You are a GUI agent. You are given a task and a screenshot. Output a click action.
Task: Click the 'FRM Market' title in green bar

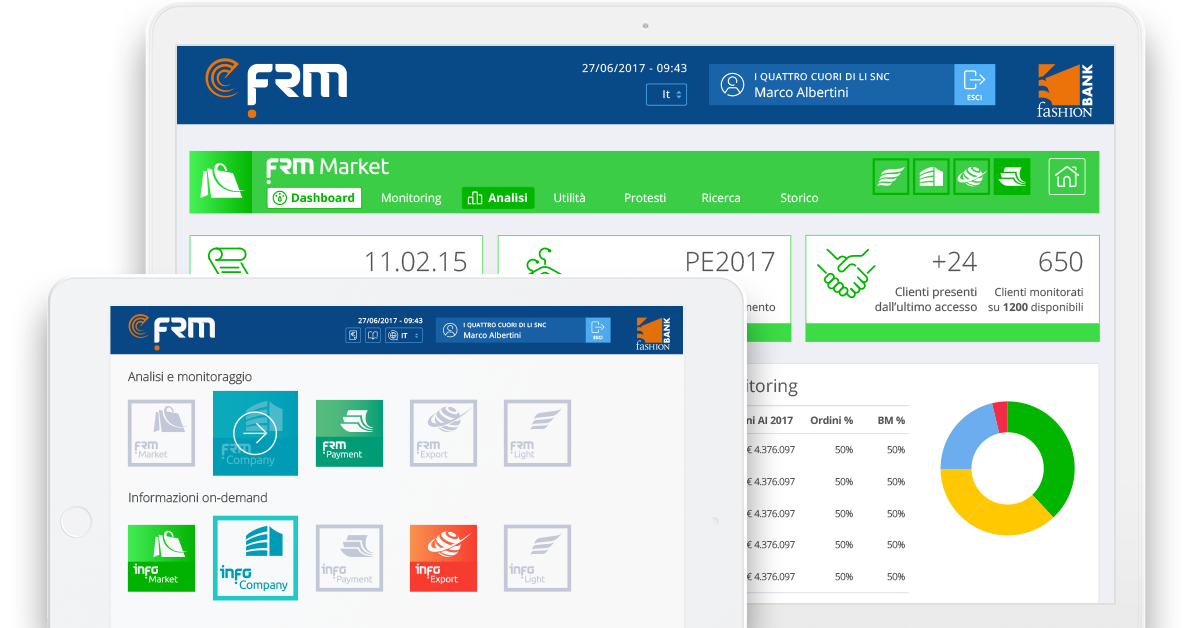(327, 168)
